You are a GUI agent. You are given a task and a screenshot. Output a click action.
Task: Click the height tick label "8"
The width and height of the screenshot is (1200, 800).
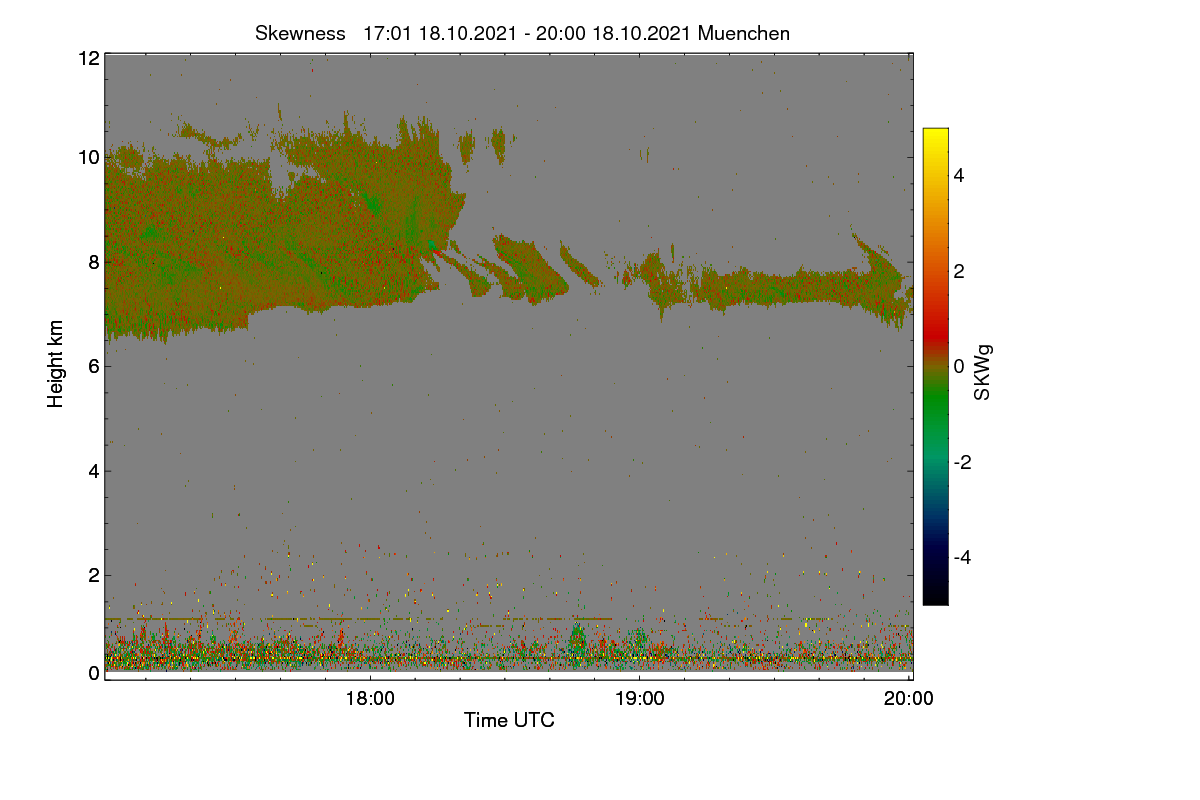[x=93, y=262]
